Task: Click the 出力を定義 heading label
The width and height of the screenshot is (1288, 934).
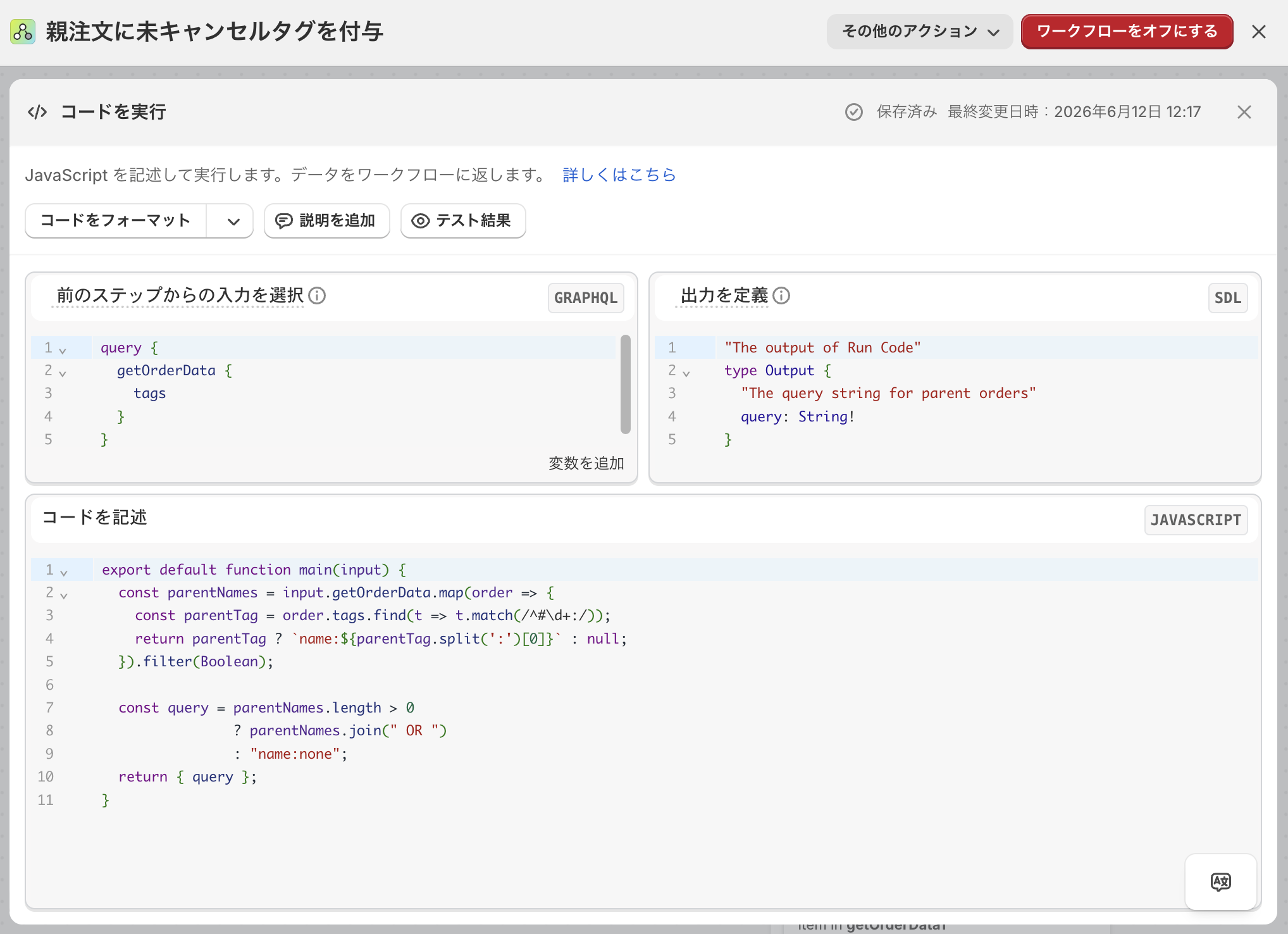Action: [724, 296]
